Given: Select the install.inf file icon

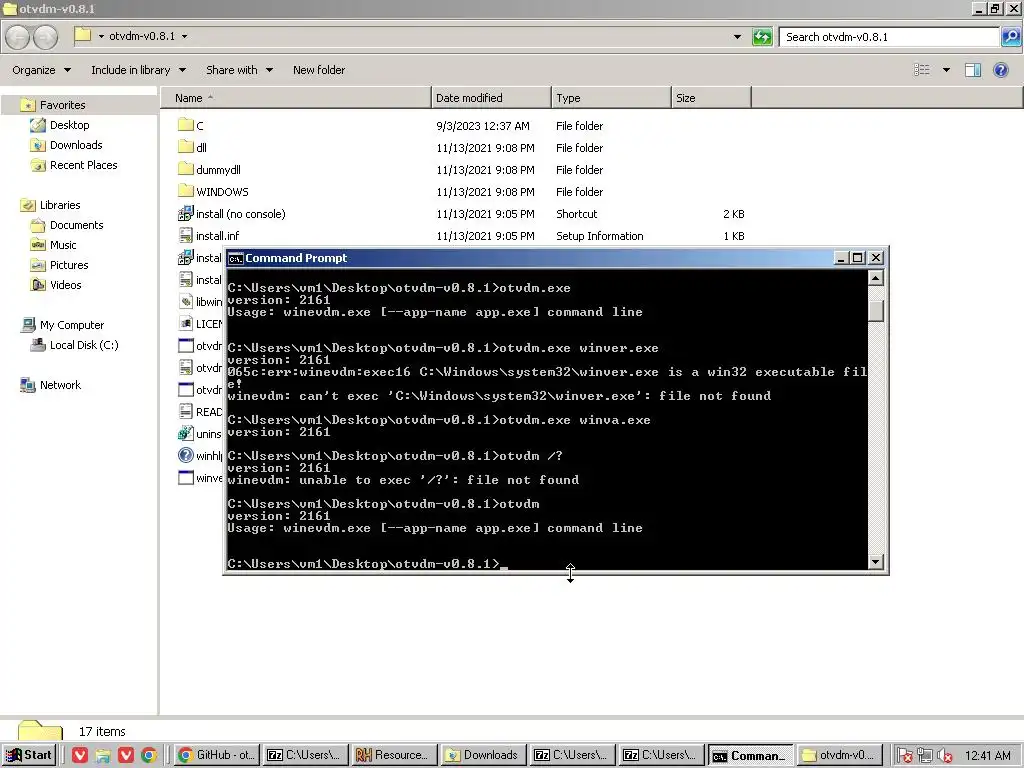Looking at the screenshot, I should pos(185,236).
